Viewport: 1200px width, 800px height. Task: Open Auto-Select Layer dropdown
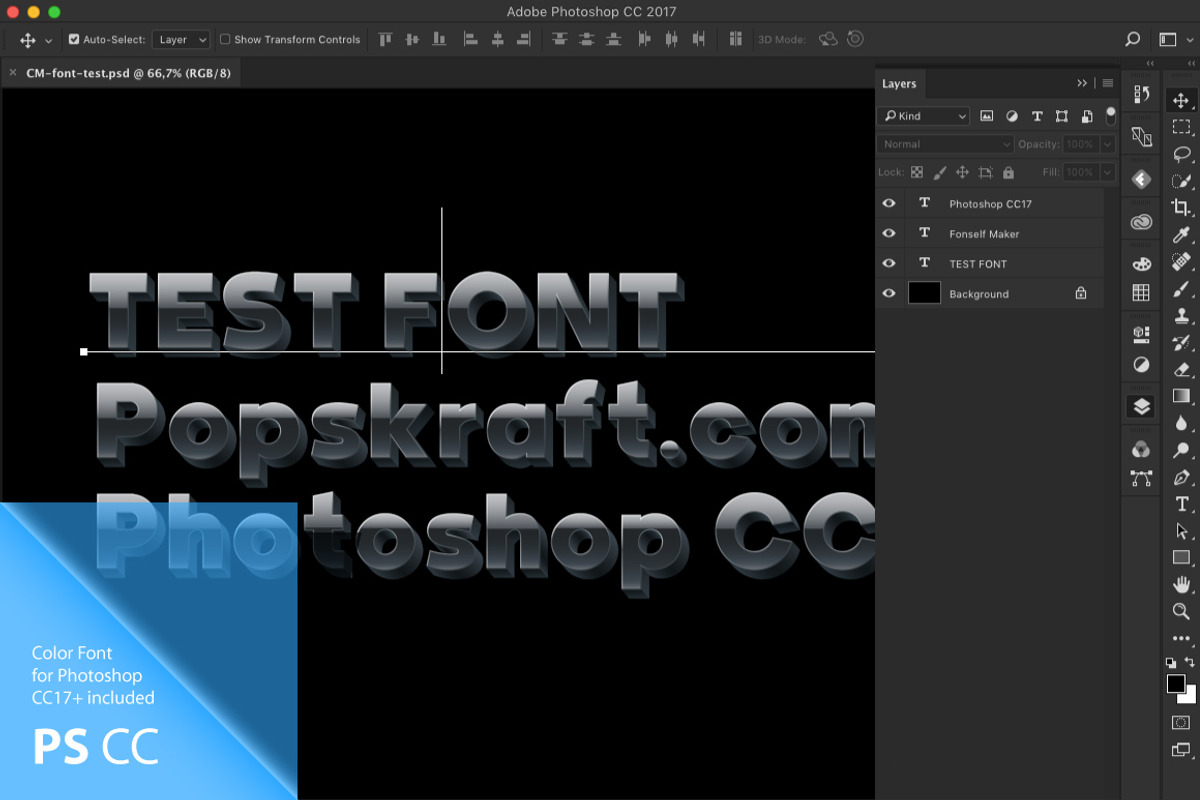click(x=181, y=40)
